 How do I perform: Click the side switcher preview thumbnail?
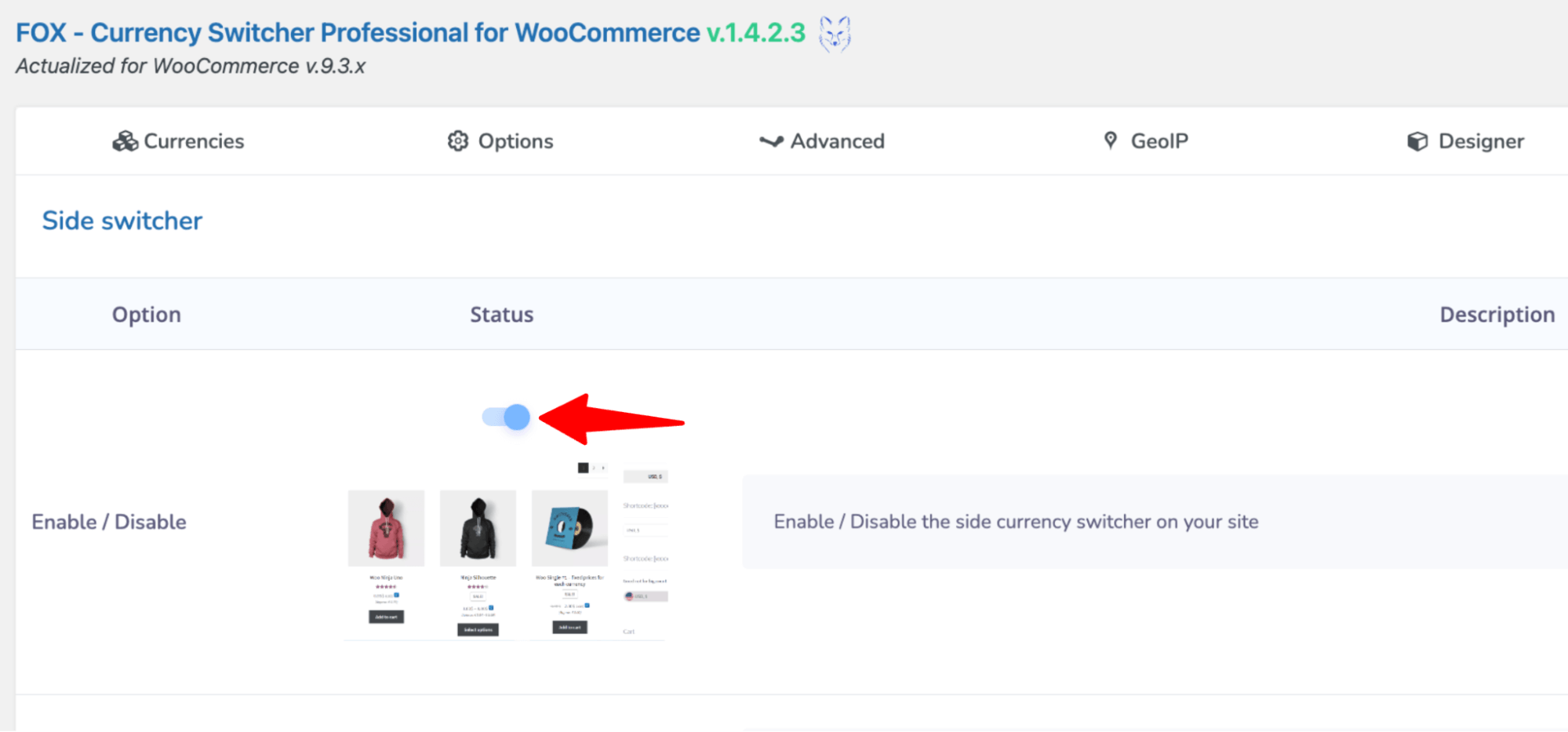tap(507, 551)
